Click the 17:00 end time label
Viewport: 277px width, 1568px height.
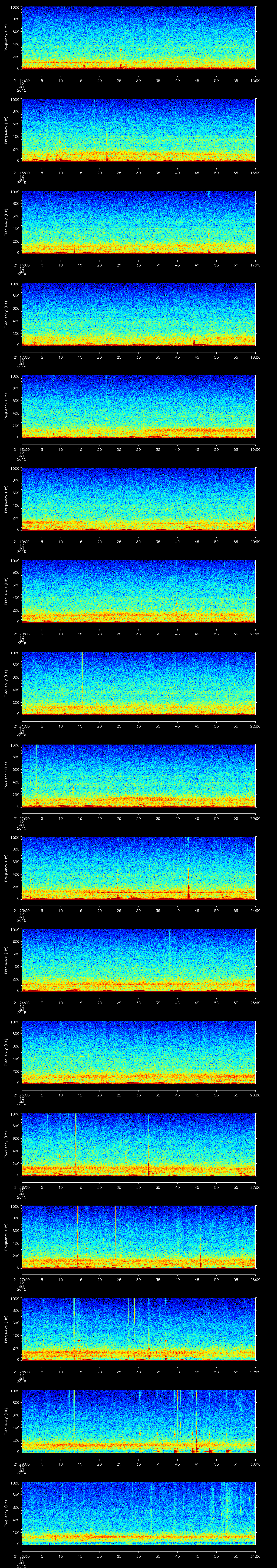point(255,265)
